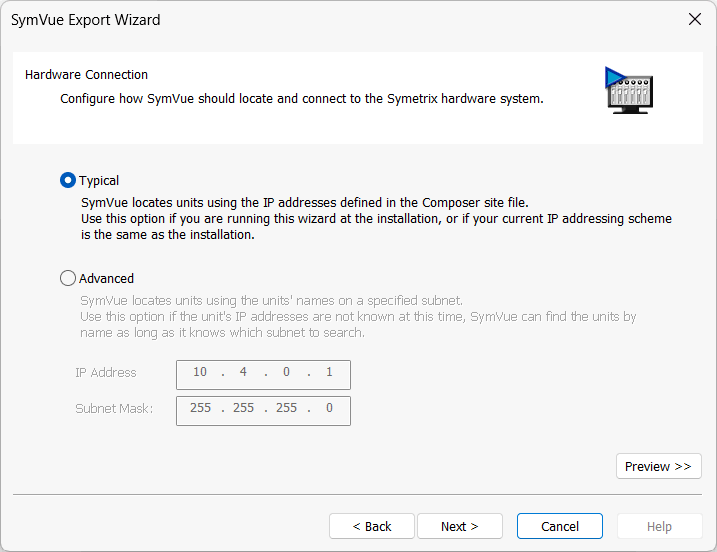Go to previous step with Back
The image size is (717, 552).
pos(372,526)
